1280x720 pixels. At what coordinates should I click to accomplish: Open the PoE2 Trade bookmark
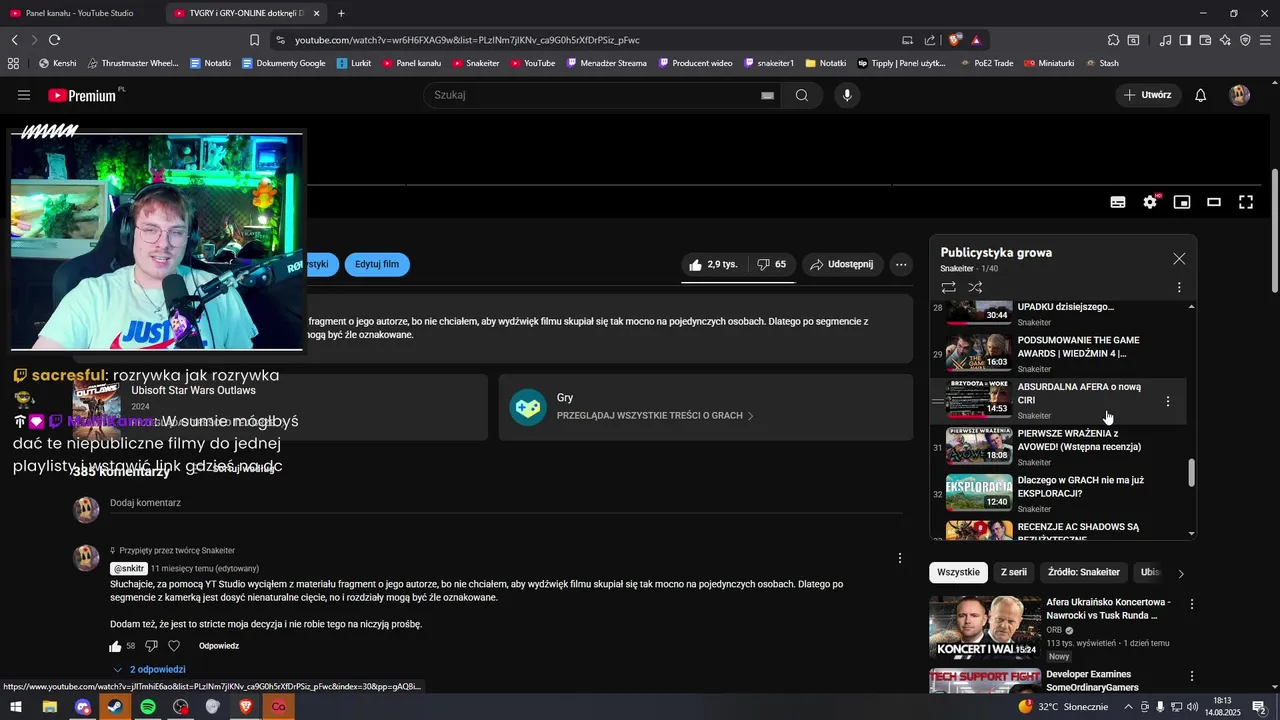(986, 63)
